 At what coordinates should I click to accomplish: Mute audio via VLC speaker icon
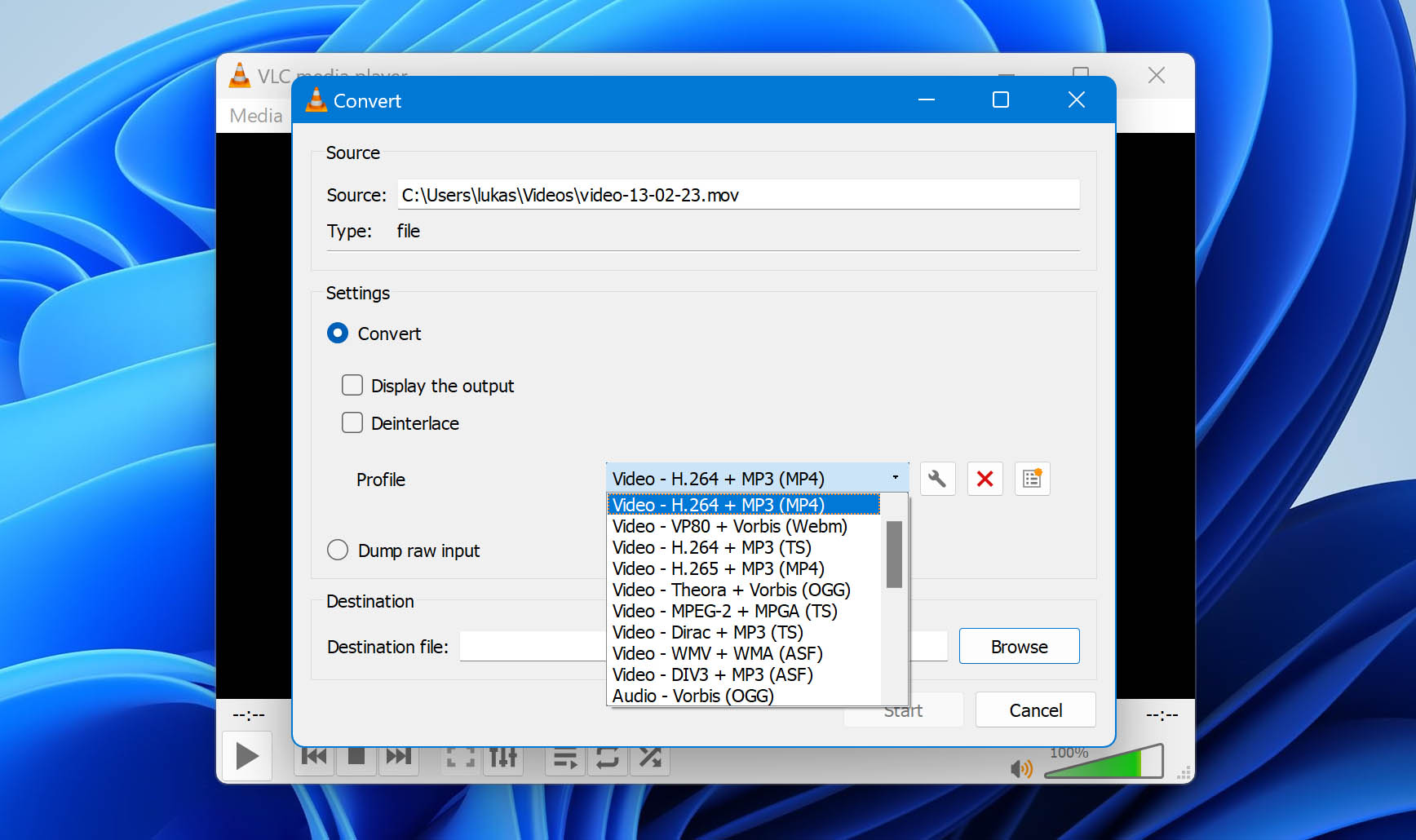(1021, 768)
